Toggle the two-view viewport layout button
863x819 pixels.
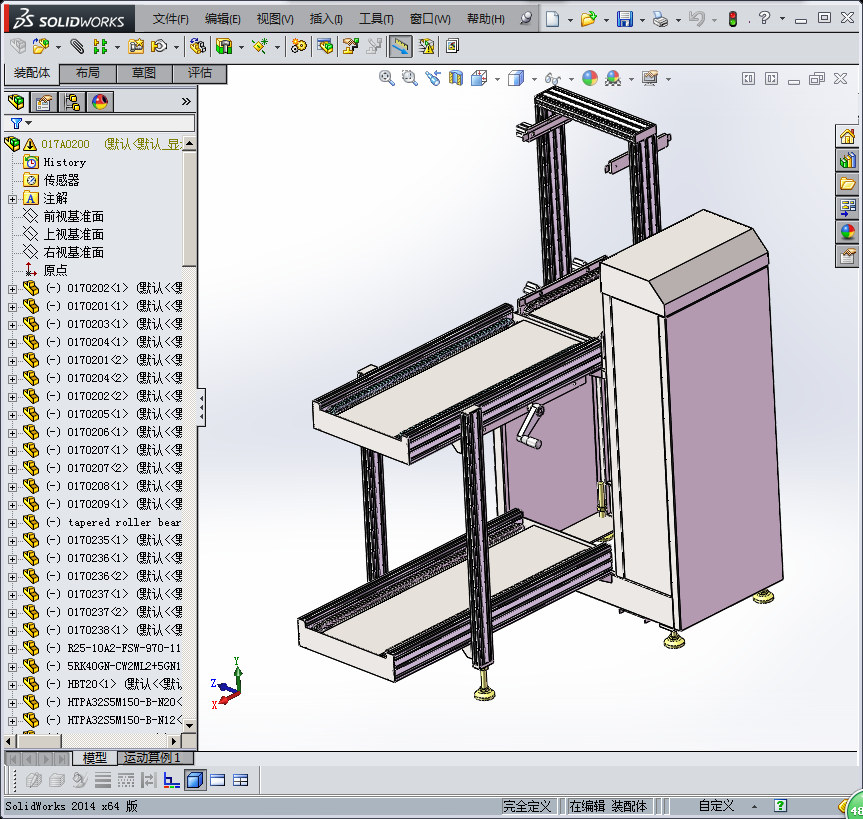click(217, 780)
